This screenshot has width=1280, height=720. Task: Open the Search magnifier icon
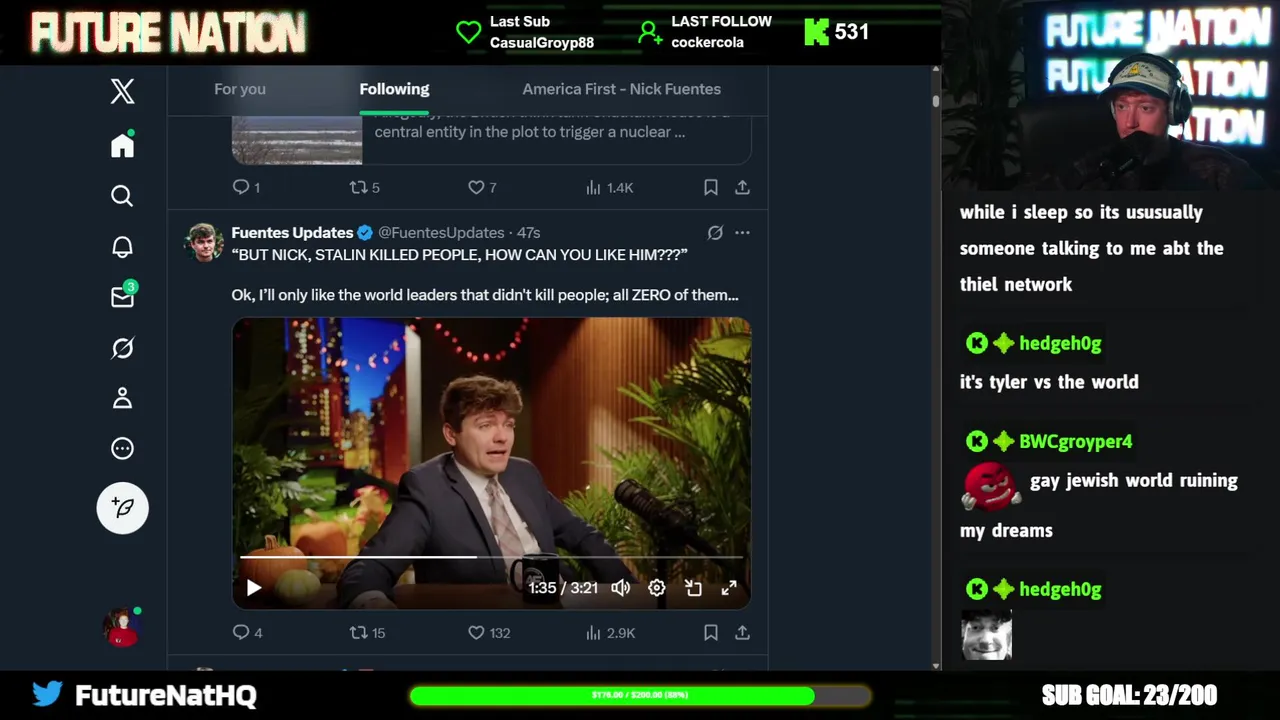[x=122, y=196]
